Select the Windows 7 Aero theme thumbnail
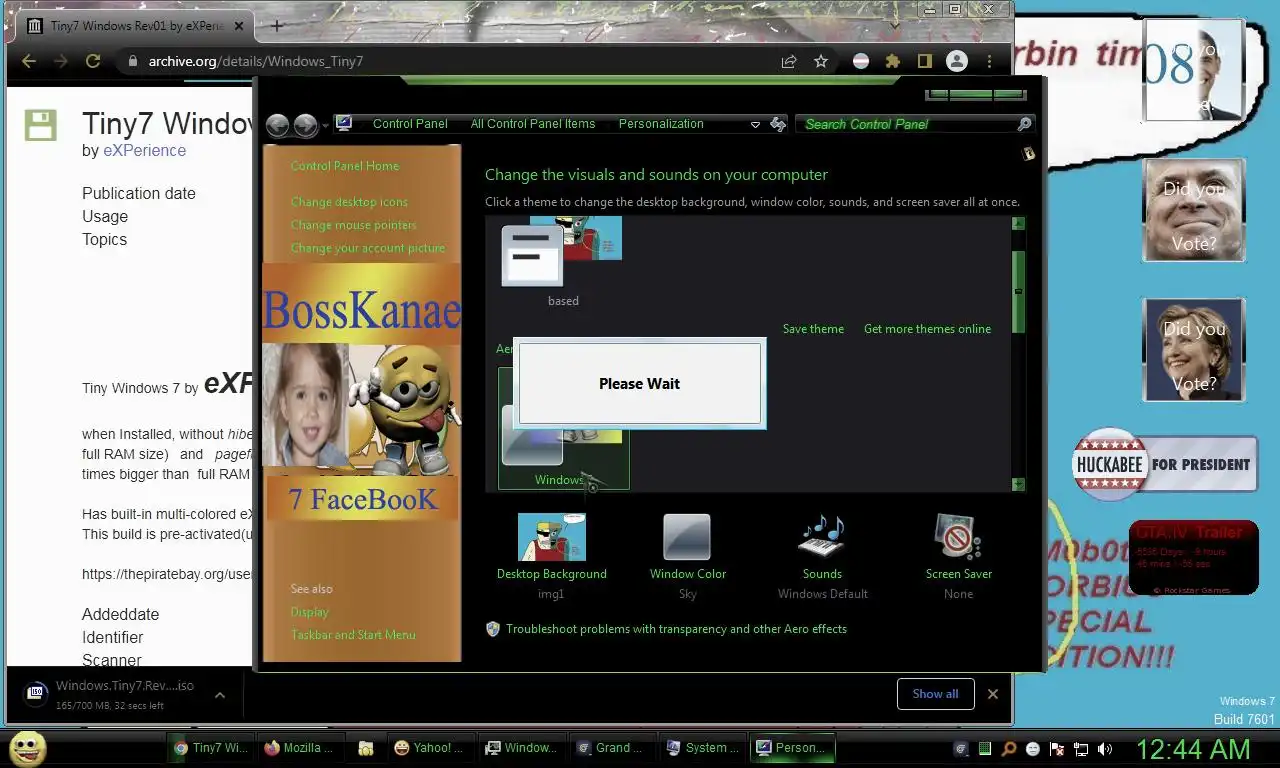Screen dimensions: 1280x768 [x=564, y=428]
